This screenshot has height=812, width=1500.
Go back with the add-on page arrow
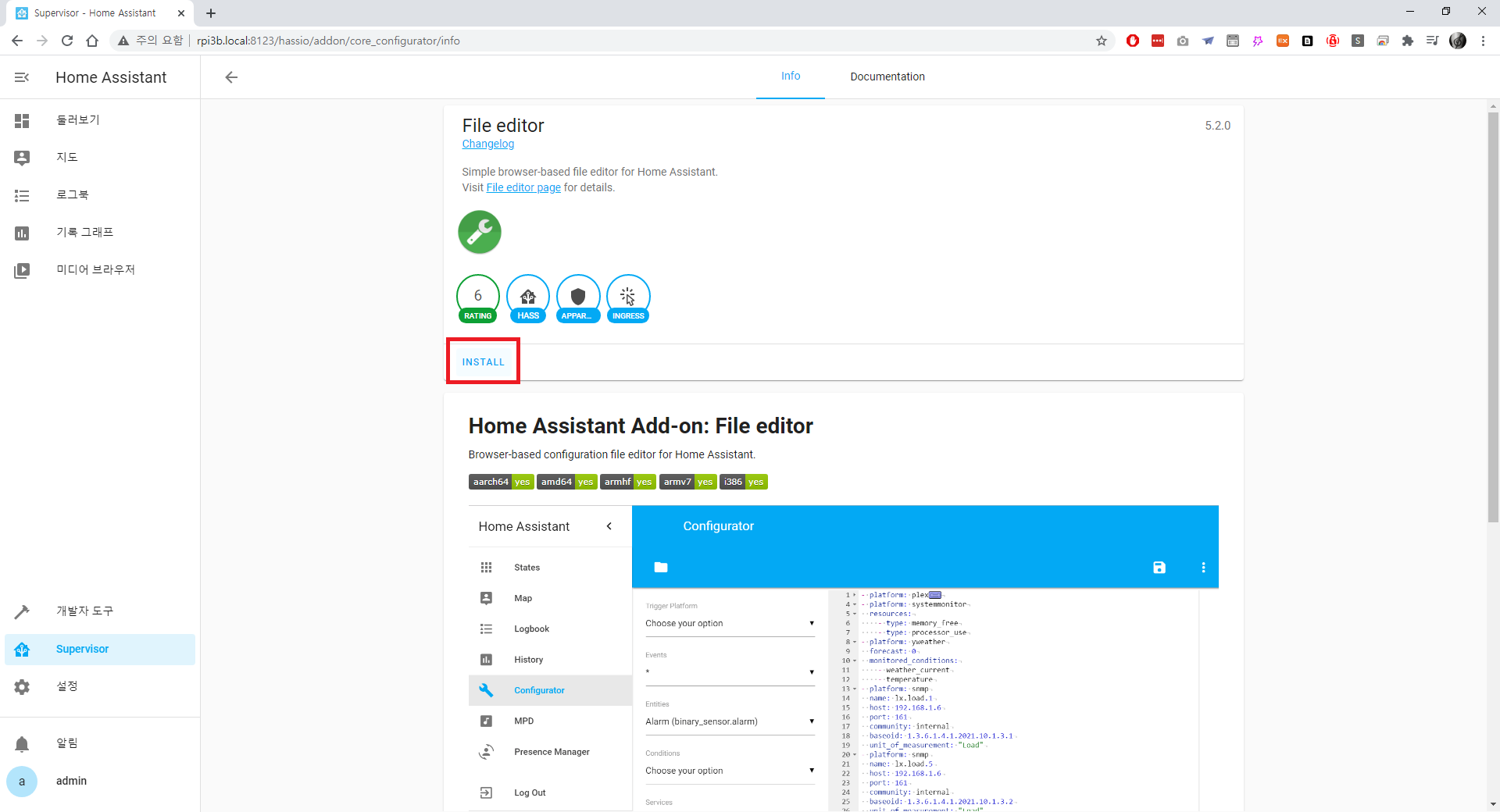click(231, 77)
